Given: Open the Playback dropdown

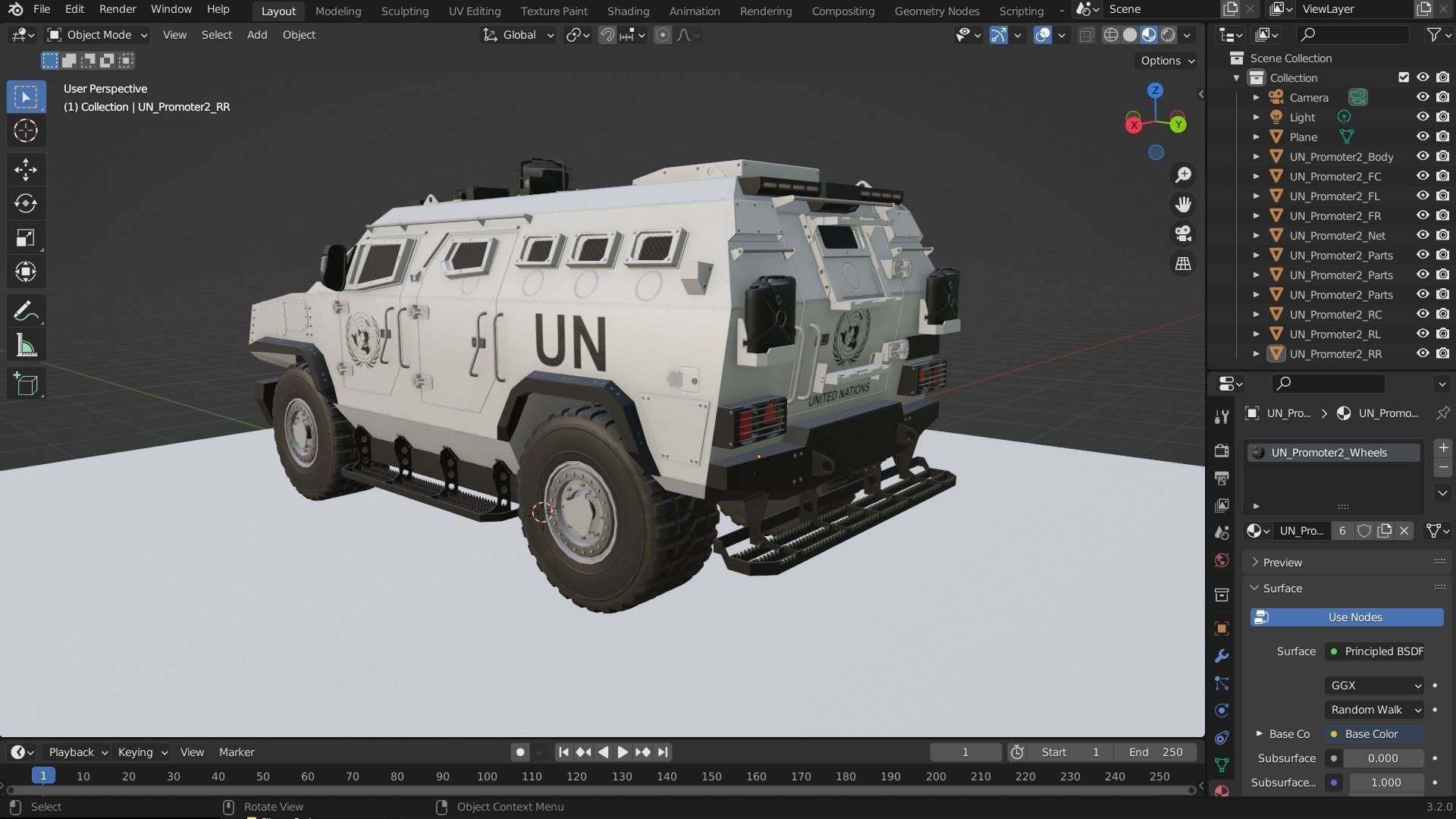Looking at the screenshot, I should tap(78, 752).
